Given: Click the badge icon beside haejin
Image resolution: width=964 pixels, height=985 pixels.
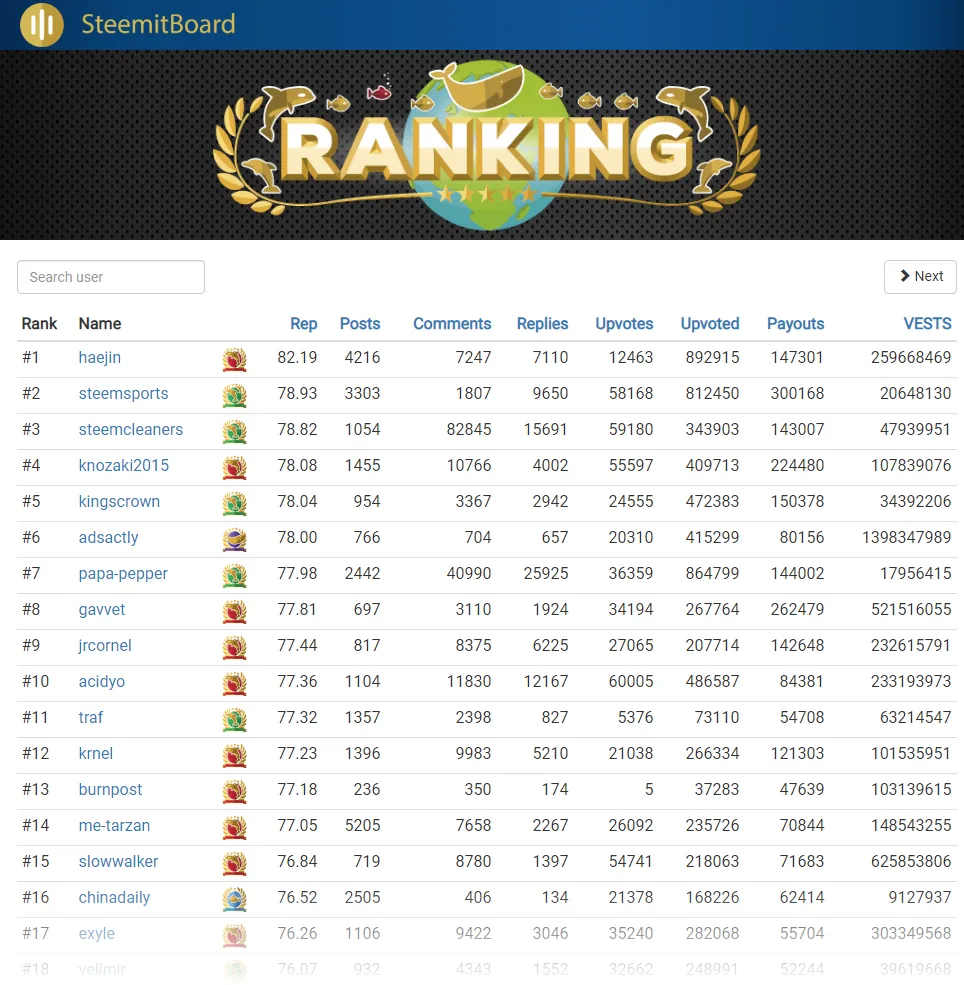Looking at the screenshot, I should click(x=235, y=359).
